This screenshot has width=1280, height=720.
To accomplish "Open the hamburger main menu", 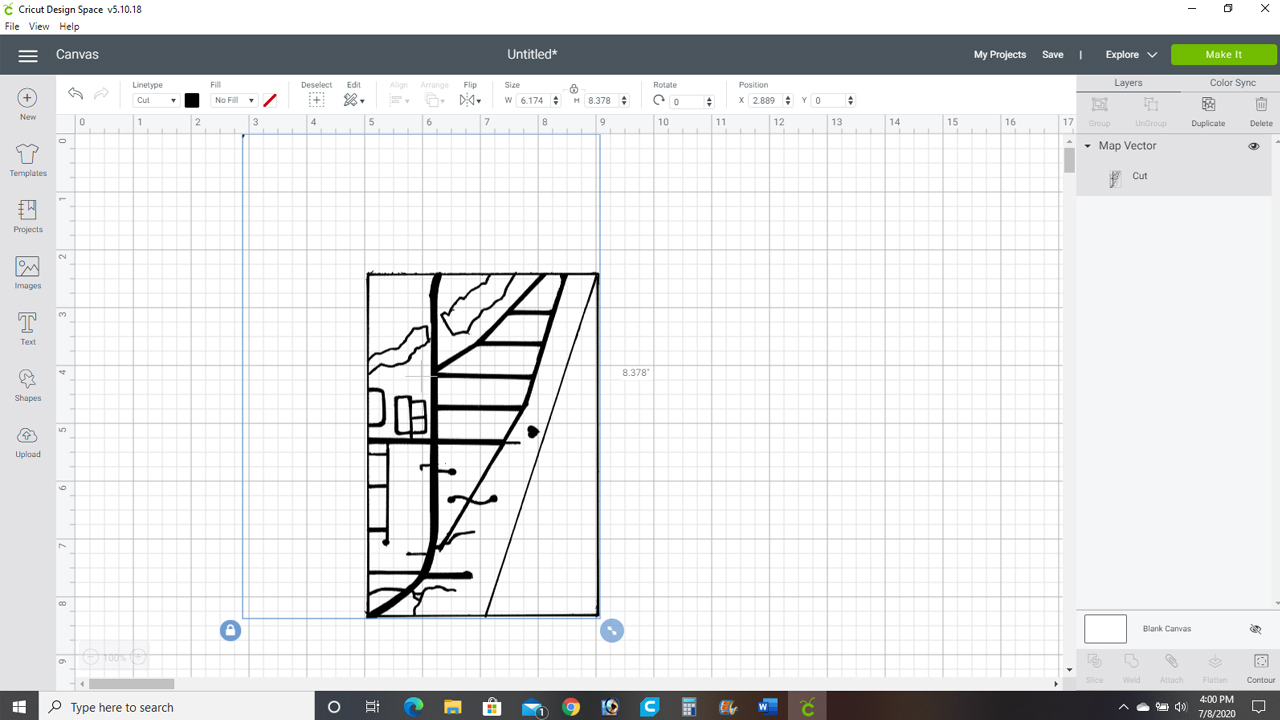I will [x=28, y=55].
